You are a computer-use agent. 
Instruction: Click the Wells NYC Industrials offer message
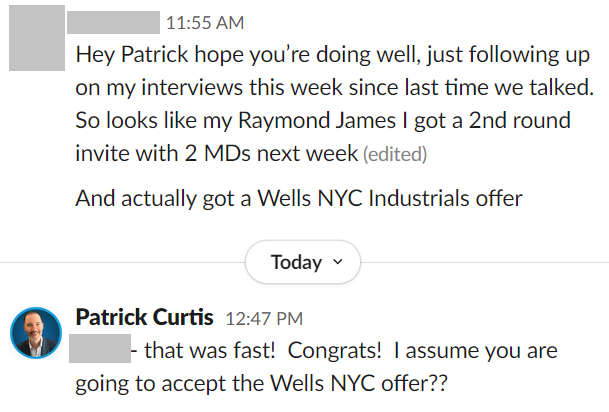pos(299,198)
